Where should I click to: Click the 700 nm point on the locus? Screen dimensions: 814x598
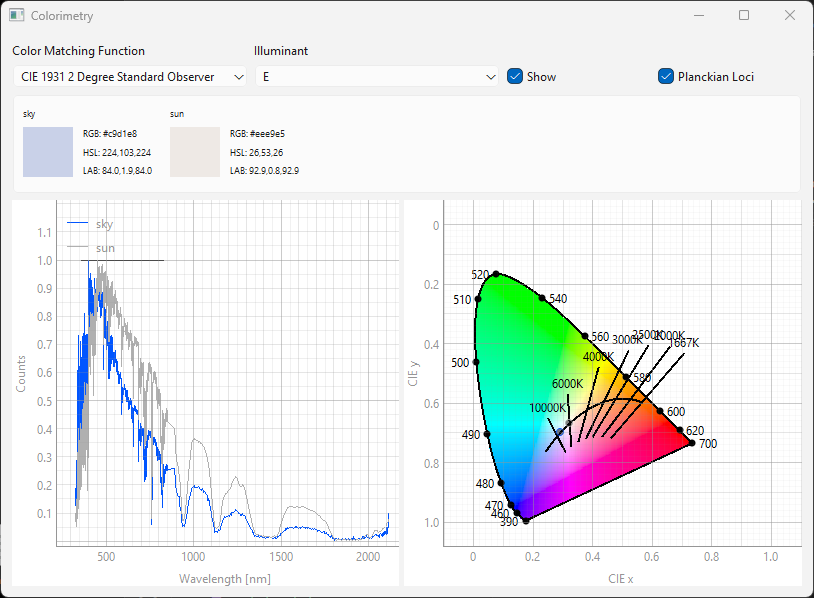(691, 443)
